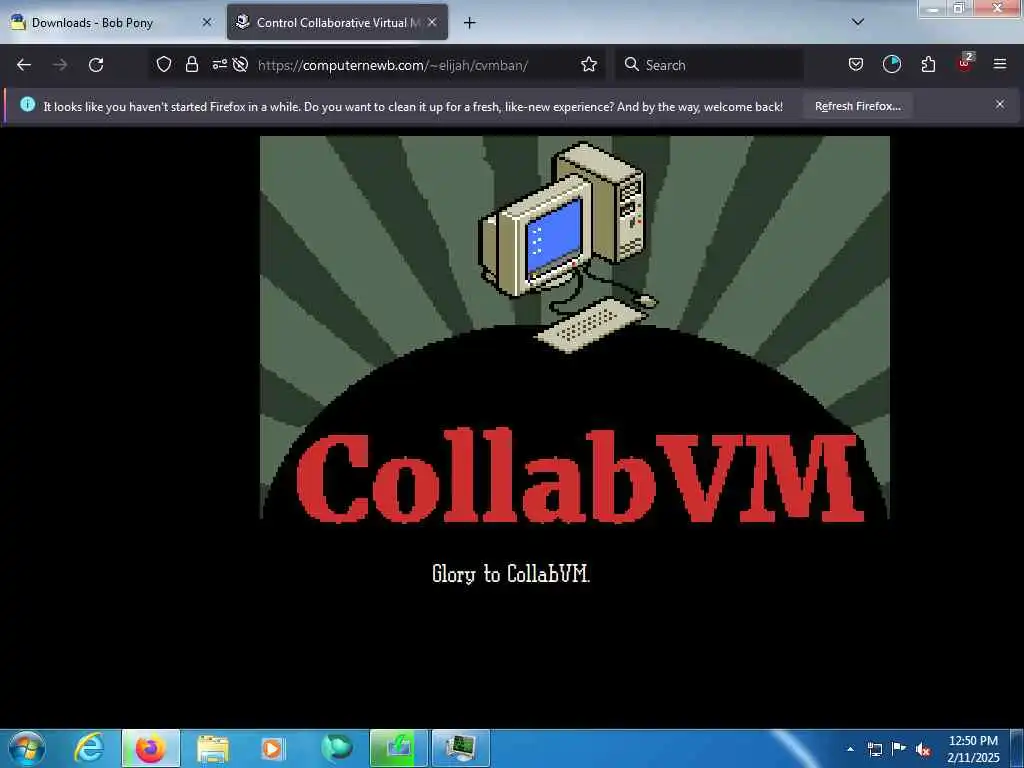
Task: Open the Windows Start menu orb
Action: [x=27, y=748]
